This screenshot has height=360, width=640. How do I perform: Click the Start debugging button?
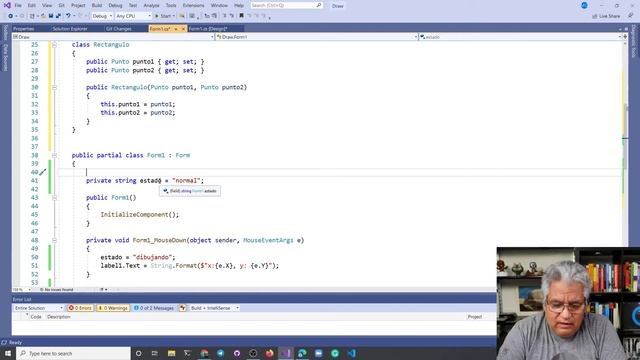coord(163,16)
